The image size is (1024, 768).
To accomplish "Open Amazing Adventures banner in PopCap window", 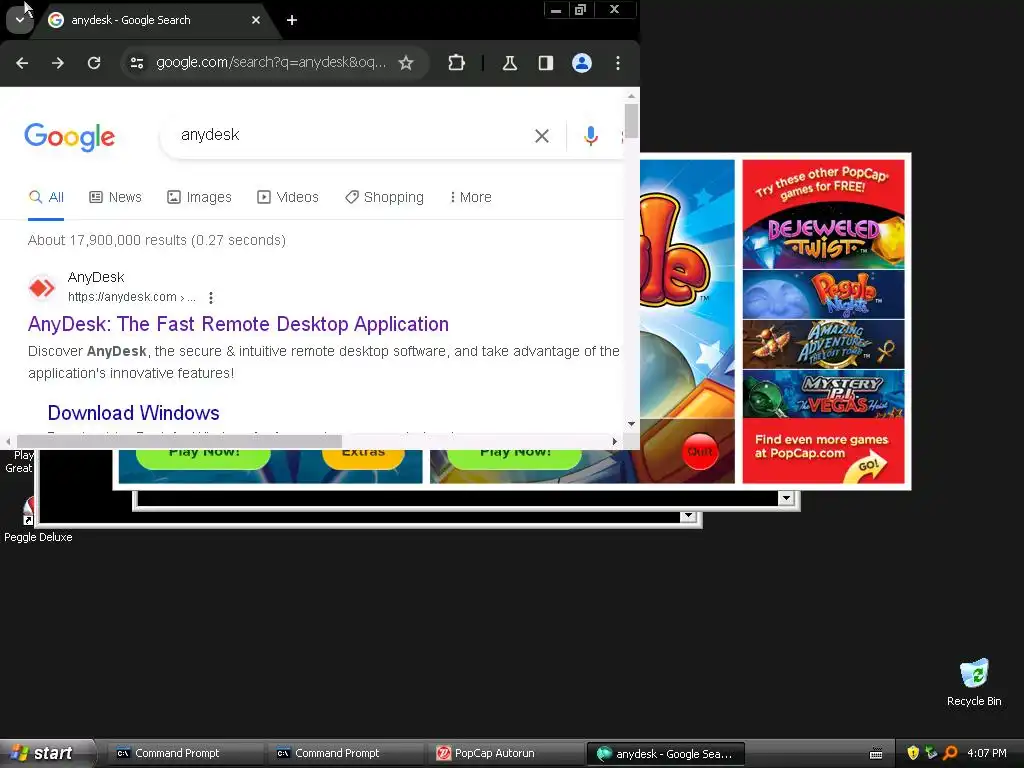I will pos(824,344).
